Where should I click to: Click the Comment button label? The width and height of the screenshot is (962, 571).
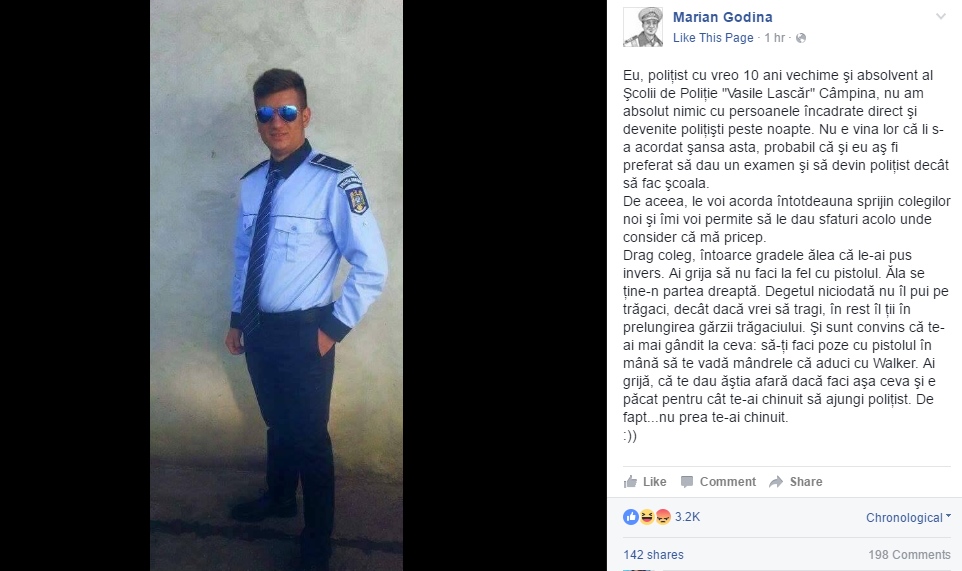(x=728, y=482)
